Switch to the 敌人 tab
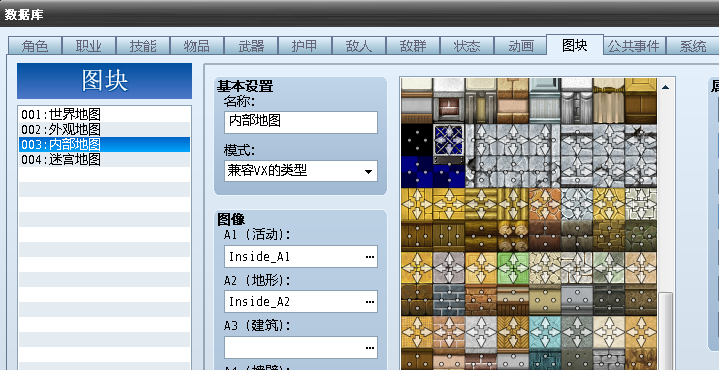The width and height of the screenshot is (719, 370). point(358,46)
